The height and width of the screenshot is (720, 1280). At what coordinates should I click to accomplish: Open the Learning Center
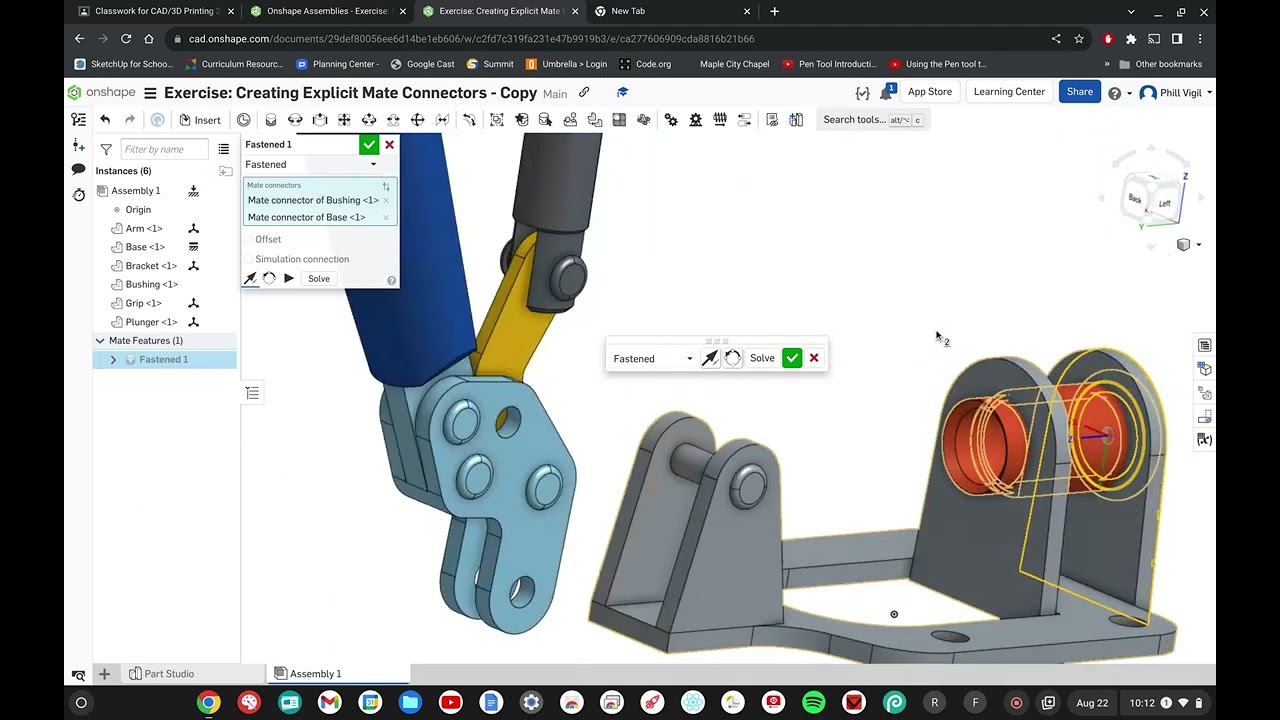pyautogui.click(x=1009, y=92)
